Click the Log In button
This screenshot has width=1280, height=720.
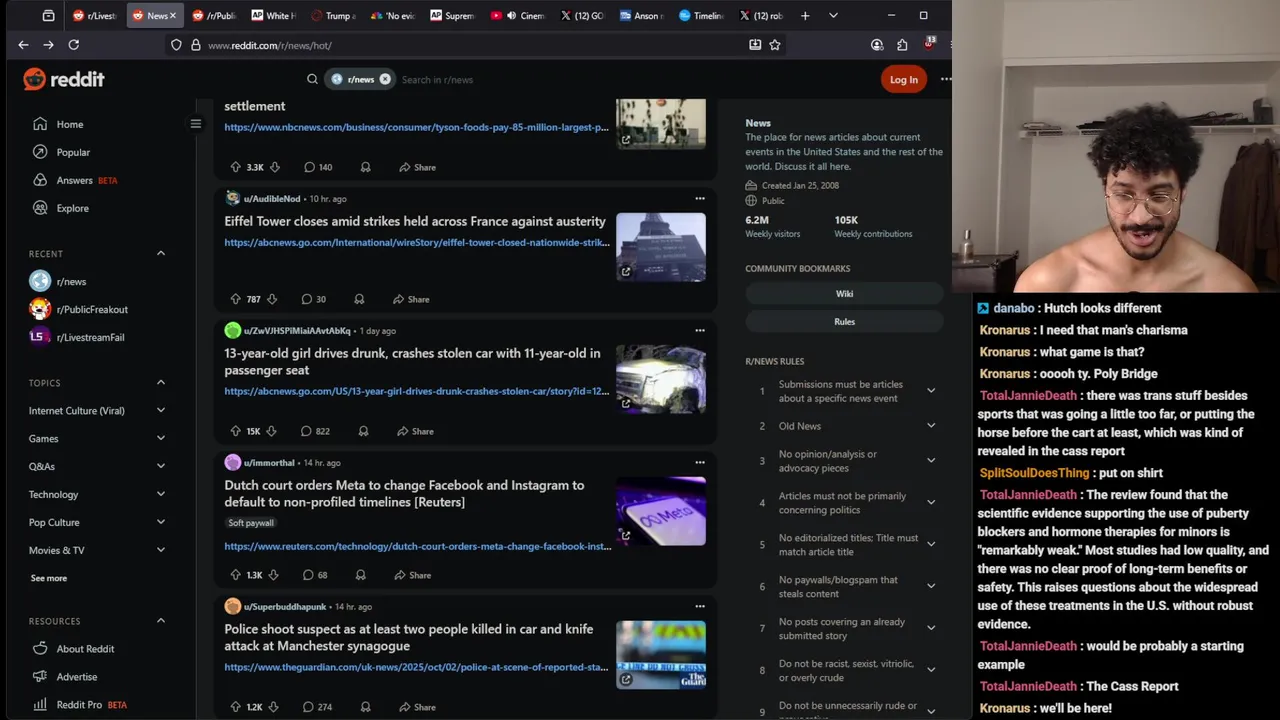(903, 80)
